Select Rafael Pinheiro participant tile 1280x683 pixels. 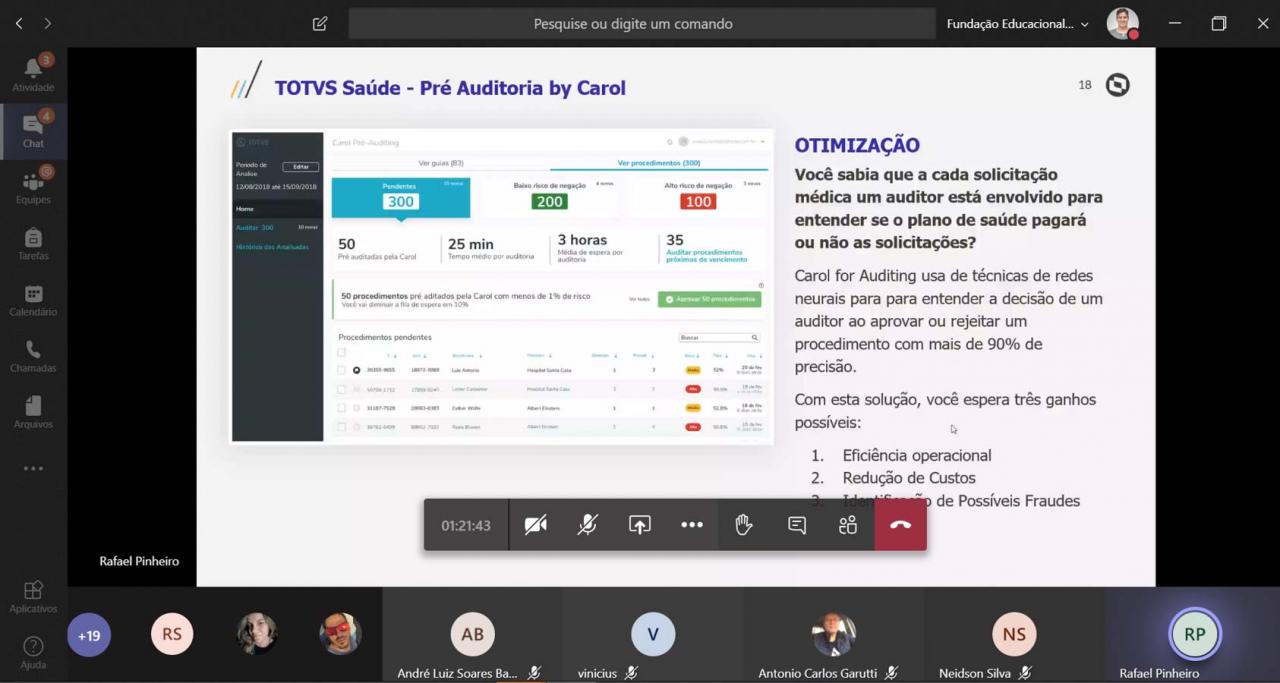(1194, 635)
